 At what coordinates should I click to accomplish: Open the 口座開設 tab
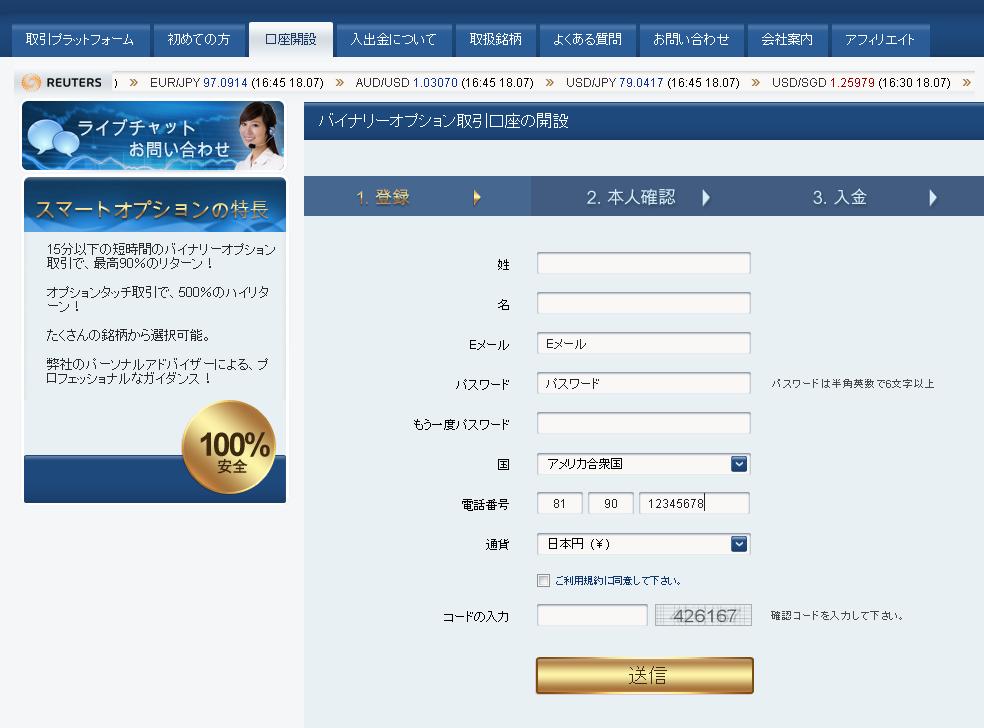pos(291,40)
